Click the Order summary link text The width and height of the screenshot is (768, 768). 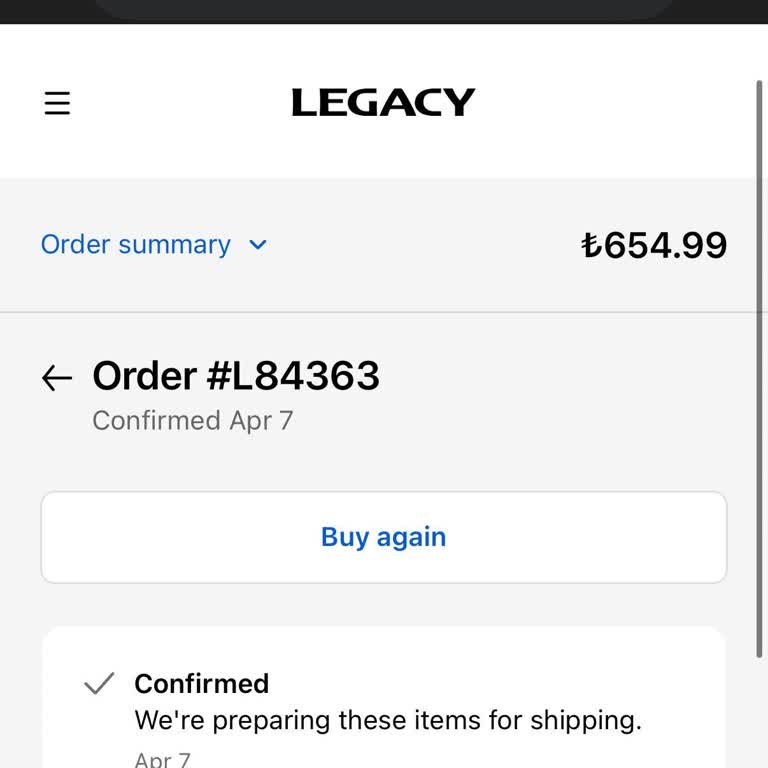click(136, 245)
